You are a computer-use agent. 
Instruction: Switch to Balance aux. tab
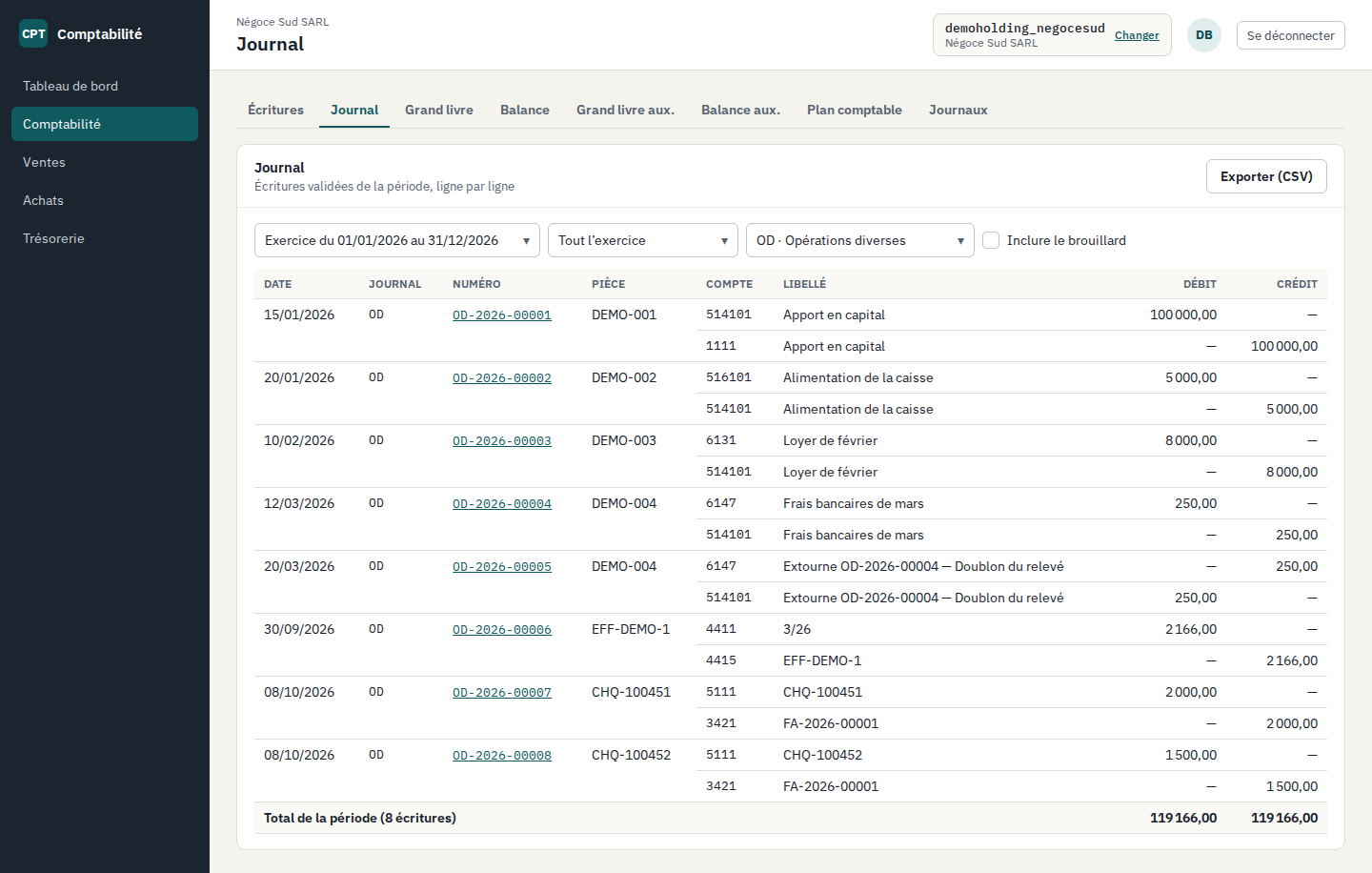[x=740, y=110]
